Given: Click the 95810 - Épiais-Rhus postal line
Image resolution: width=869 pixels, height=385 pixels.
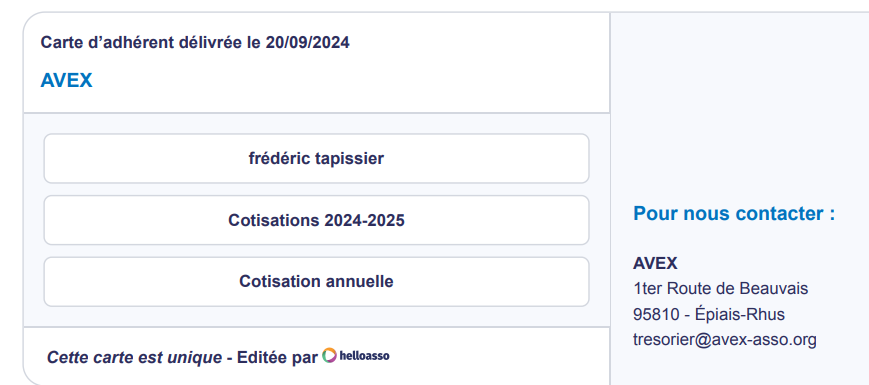Looking at the screenshot, I should point(709,315).
